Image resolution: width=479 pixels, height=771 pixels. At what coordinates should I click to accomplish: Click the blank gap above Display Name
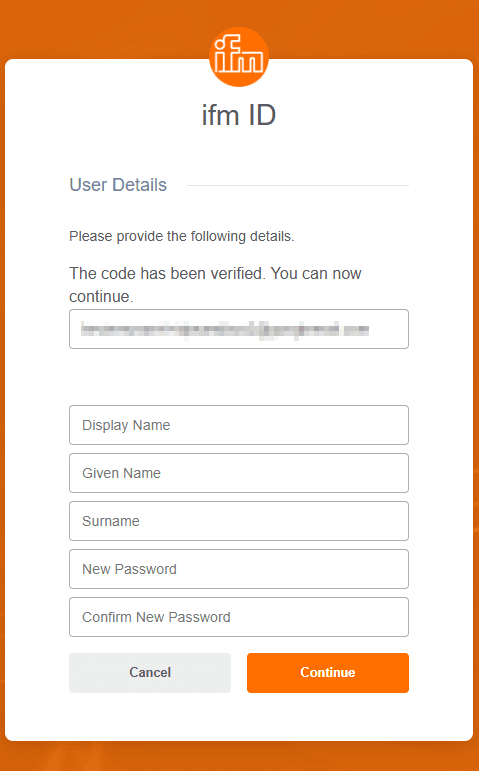239,377
